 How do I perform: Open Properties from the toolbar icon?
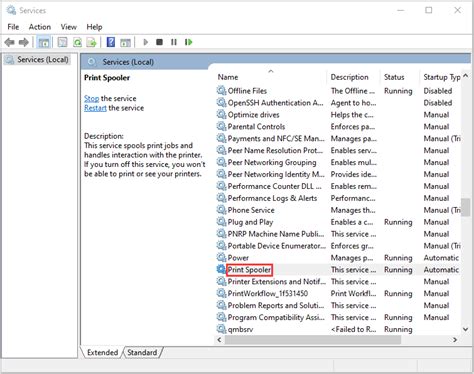(x=62, y=42)
